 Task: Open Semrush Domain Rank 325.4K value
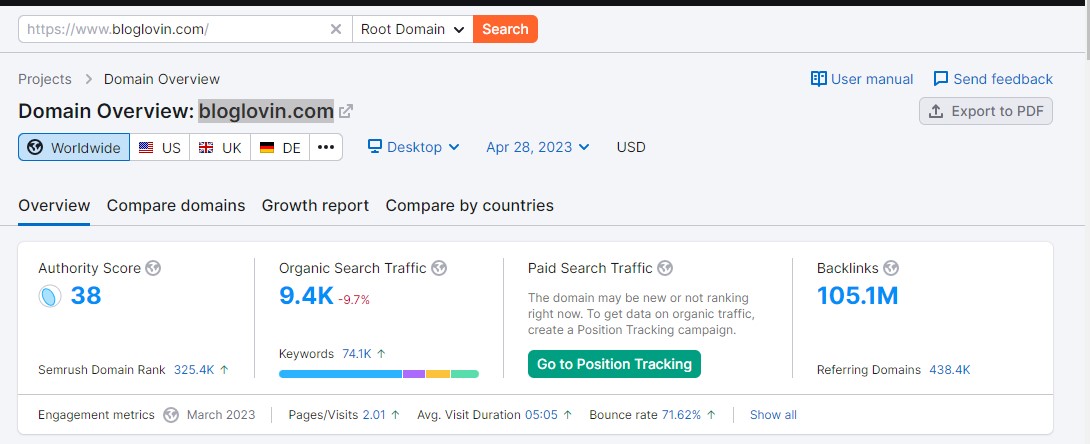tap(194, 370)
